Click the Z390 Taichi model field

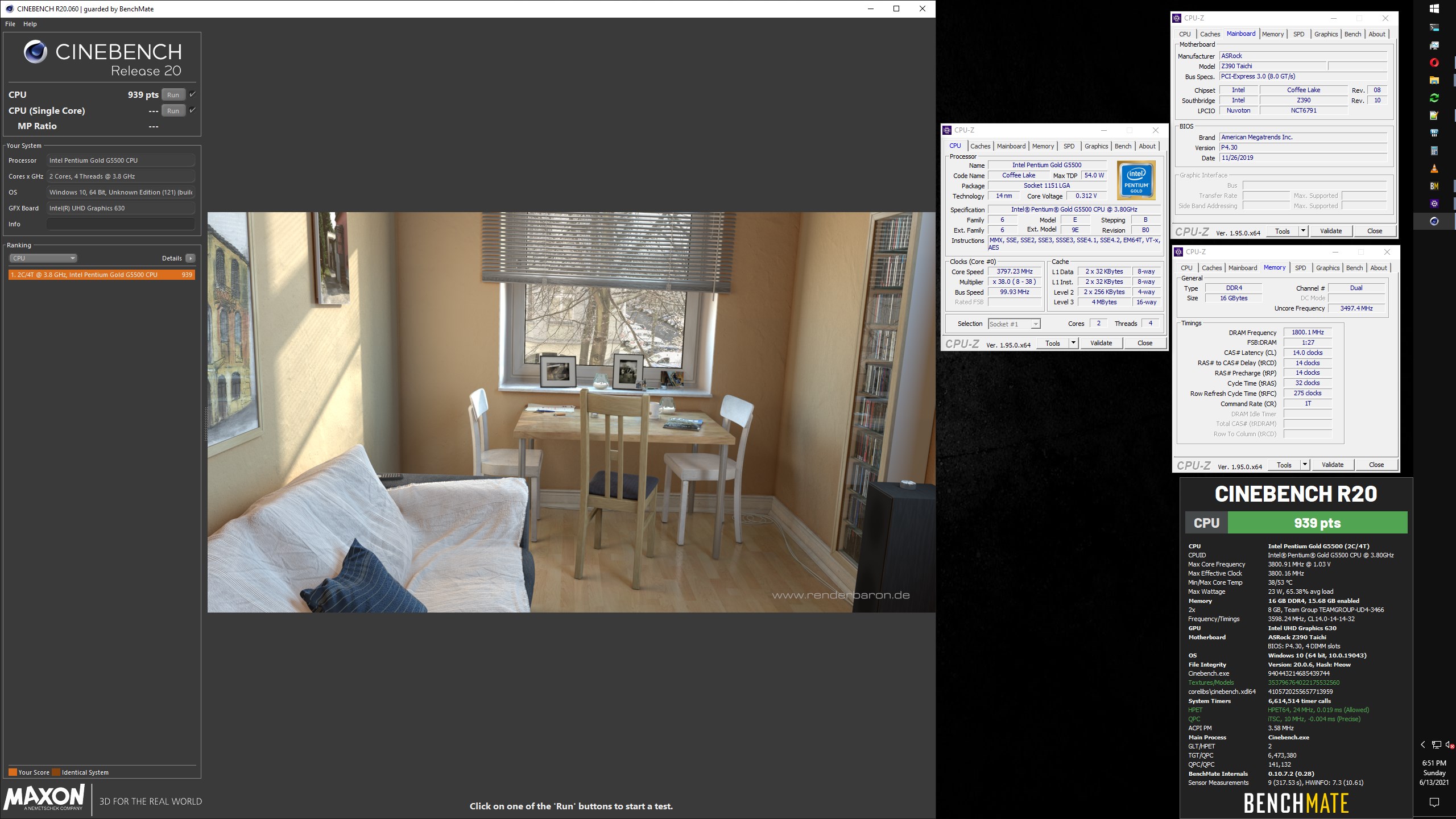[x=1273, y=67]
